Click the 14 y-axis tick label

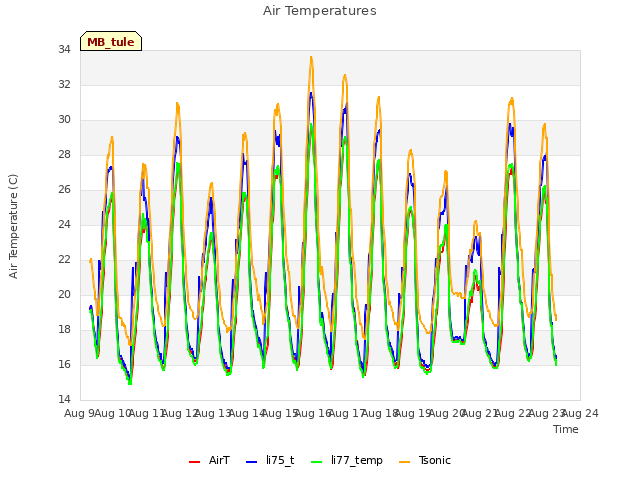point(64,399)
